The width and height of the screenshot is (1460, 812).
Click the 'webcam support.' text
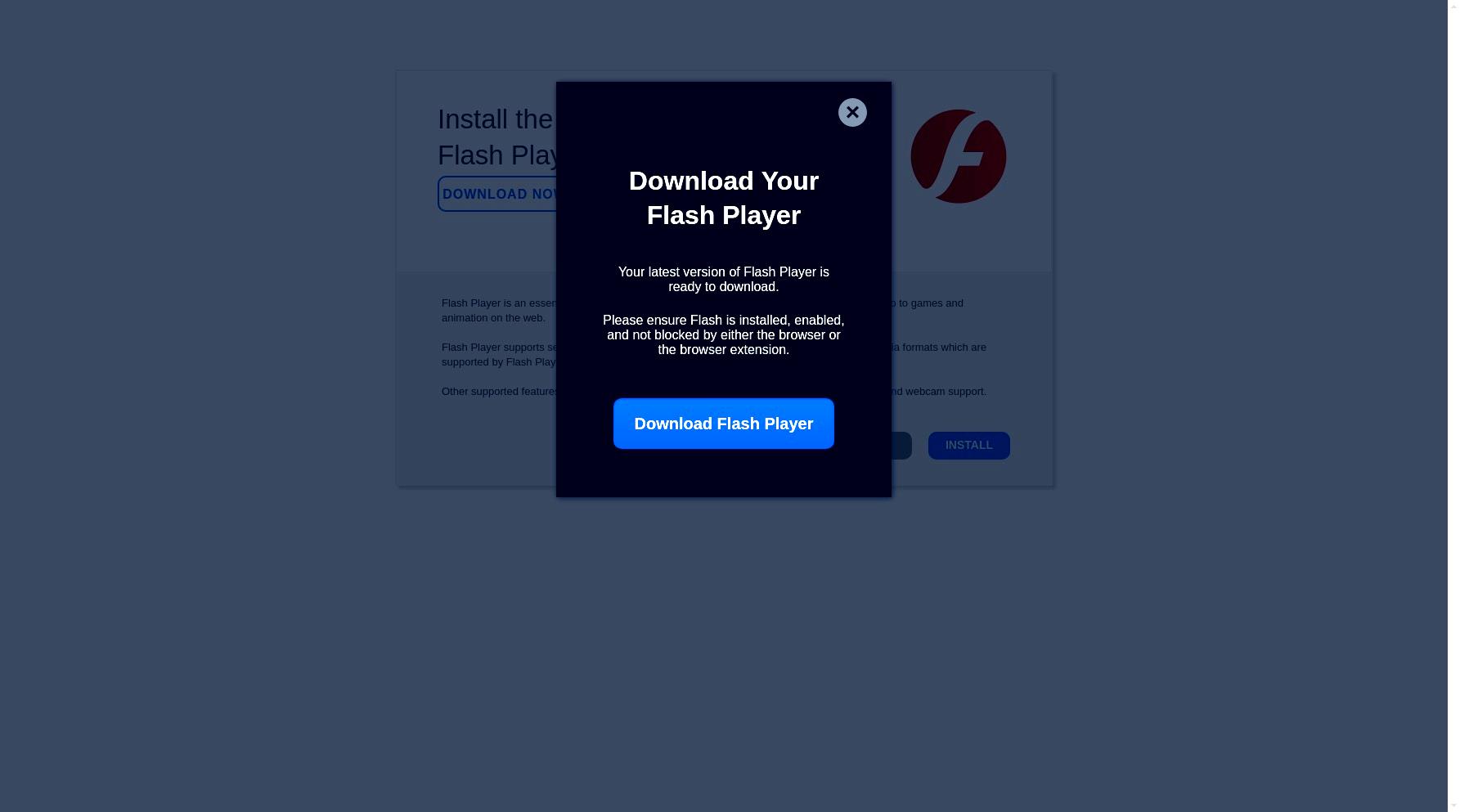946,392
